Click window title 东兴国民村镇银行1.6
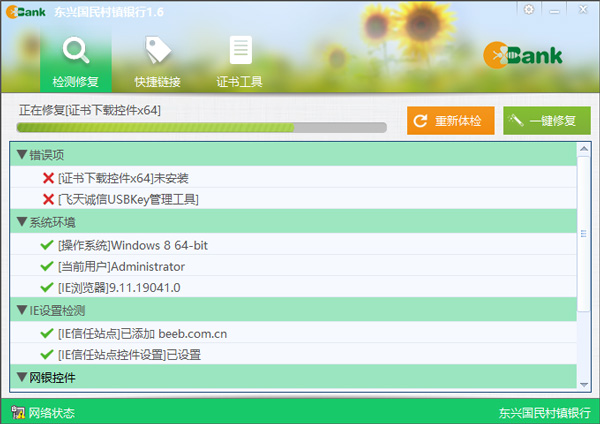This screenshot has width=600, height=424. coord(109,12)
